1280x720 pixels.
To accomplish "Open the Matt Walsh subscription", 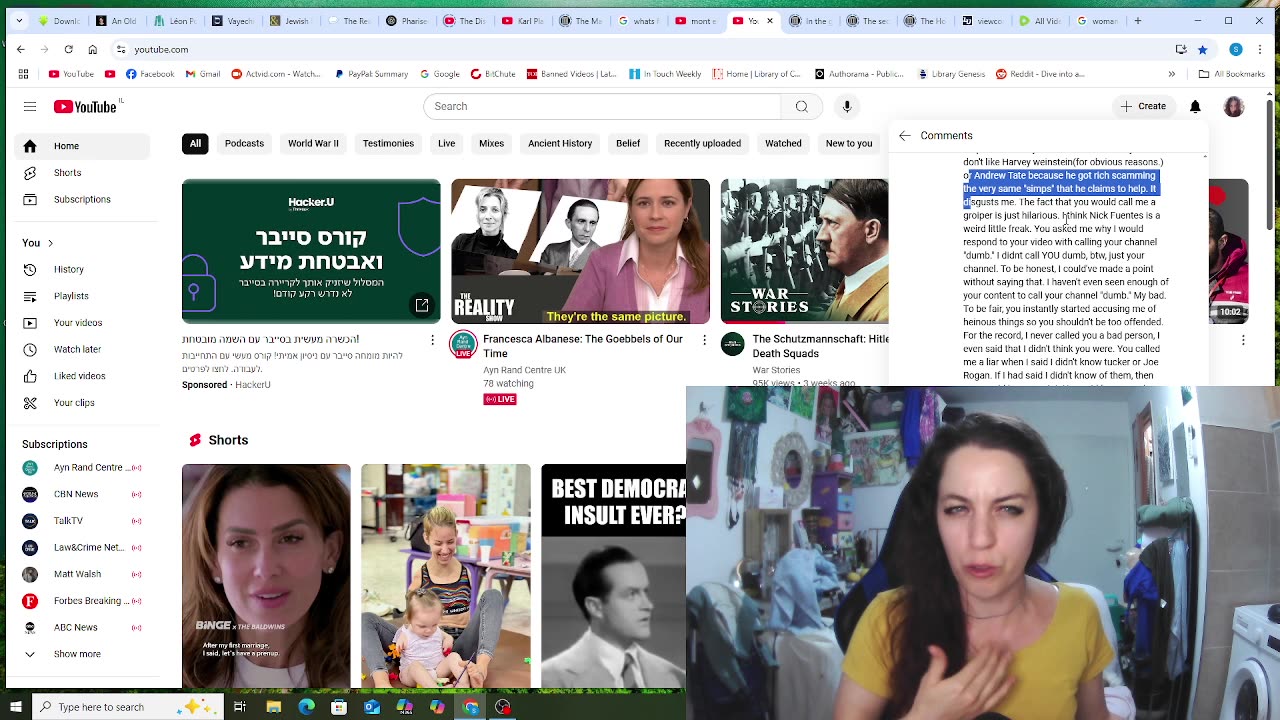I will click(x=81, y=575).
